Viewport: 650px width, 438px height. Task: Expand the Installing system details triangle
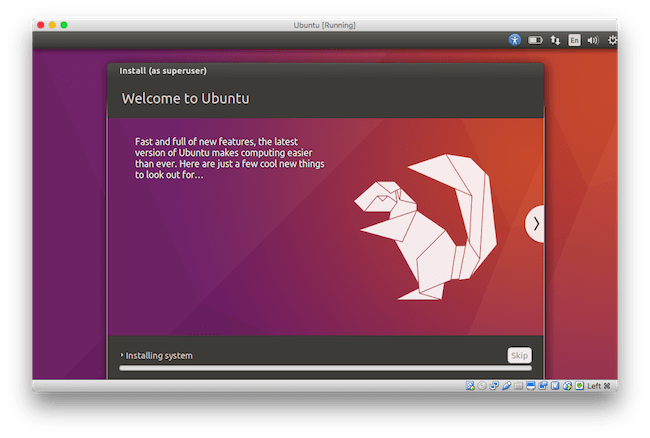click(122, 355)
